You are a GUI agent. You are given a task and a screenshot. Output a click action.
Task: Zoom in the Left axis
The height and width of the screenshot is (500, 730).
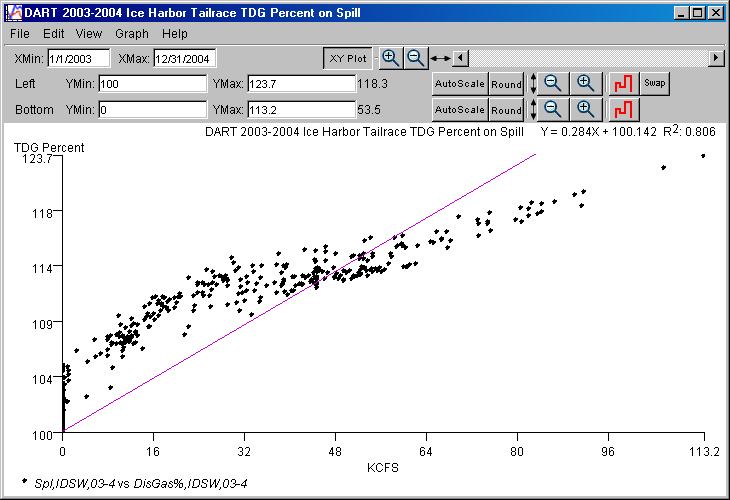point(587,83)
